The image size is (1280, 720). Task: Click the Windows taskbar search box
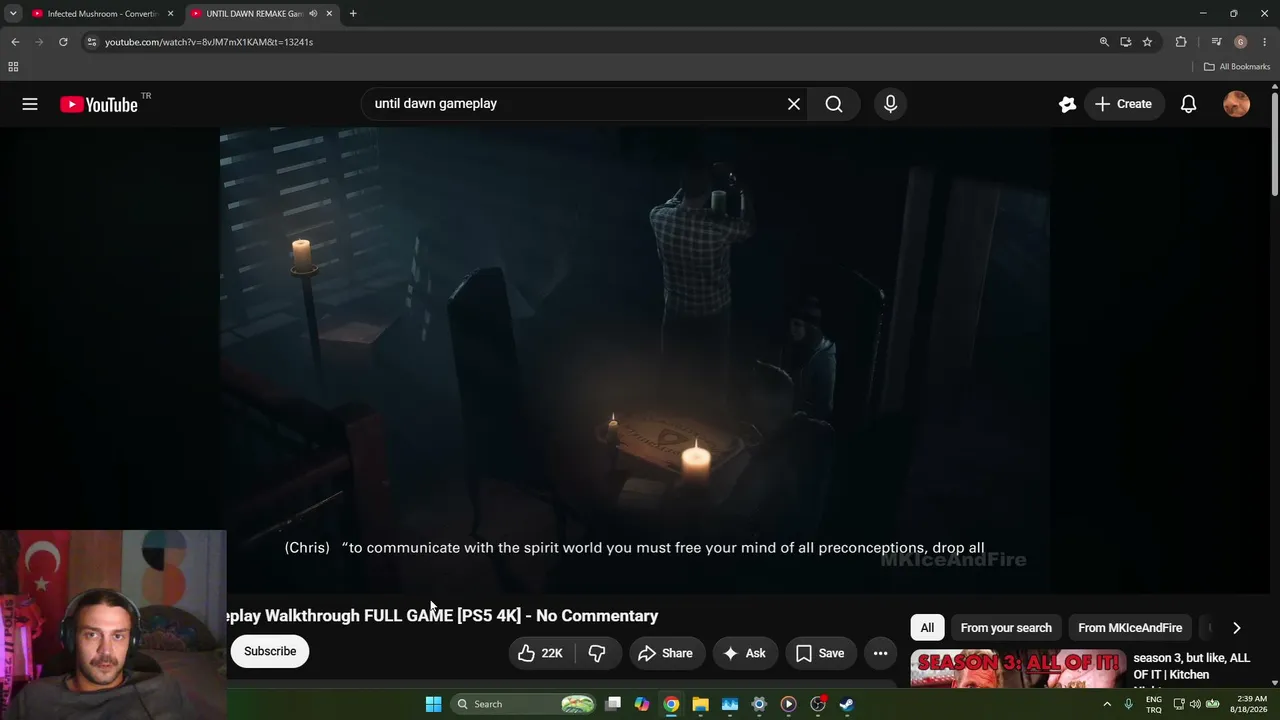pos(524,704)
